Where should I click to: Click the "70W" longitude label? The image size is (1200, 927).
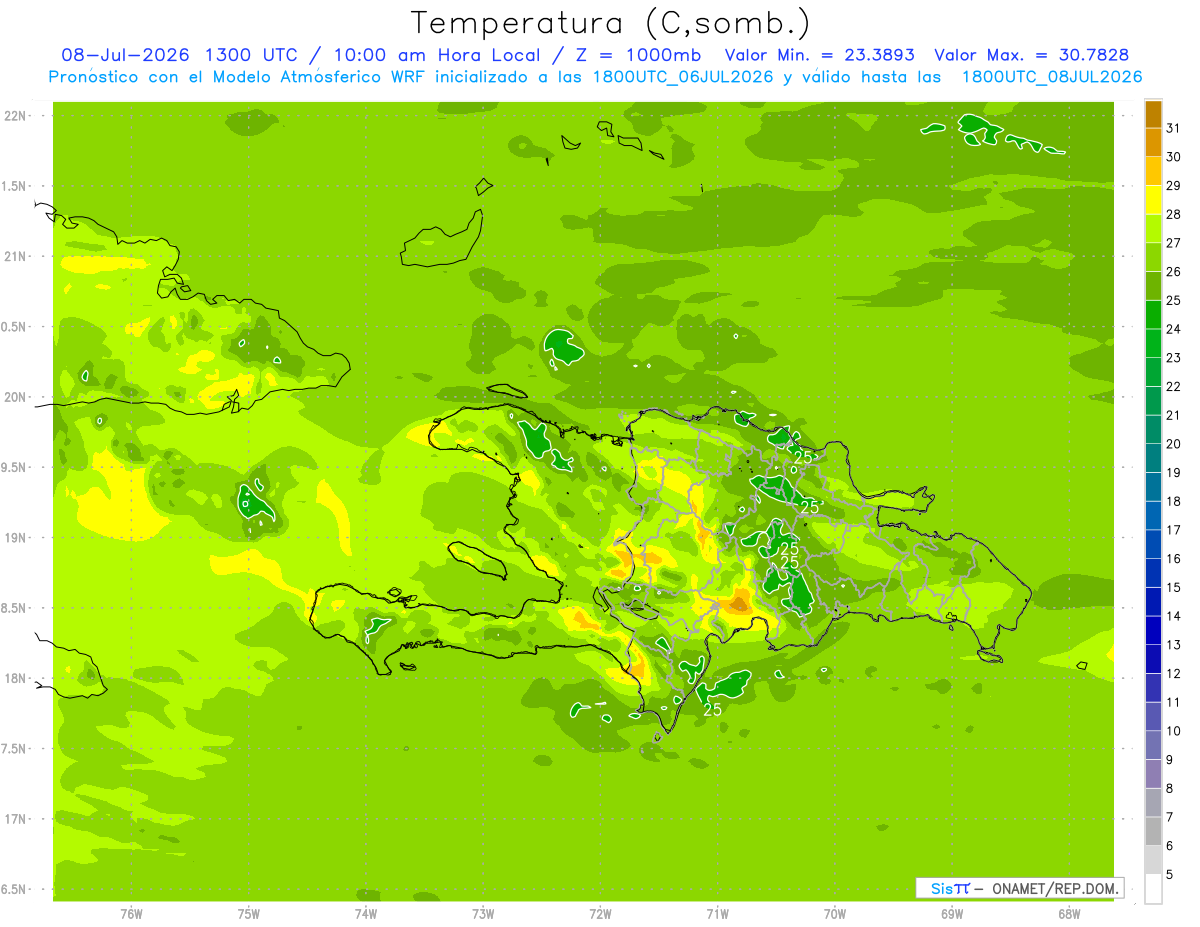[835, 914]
